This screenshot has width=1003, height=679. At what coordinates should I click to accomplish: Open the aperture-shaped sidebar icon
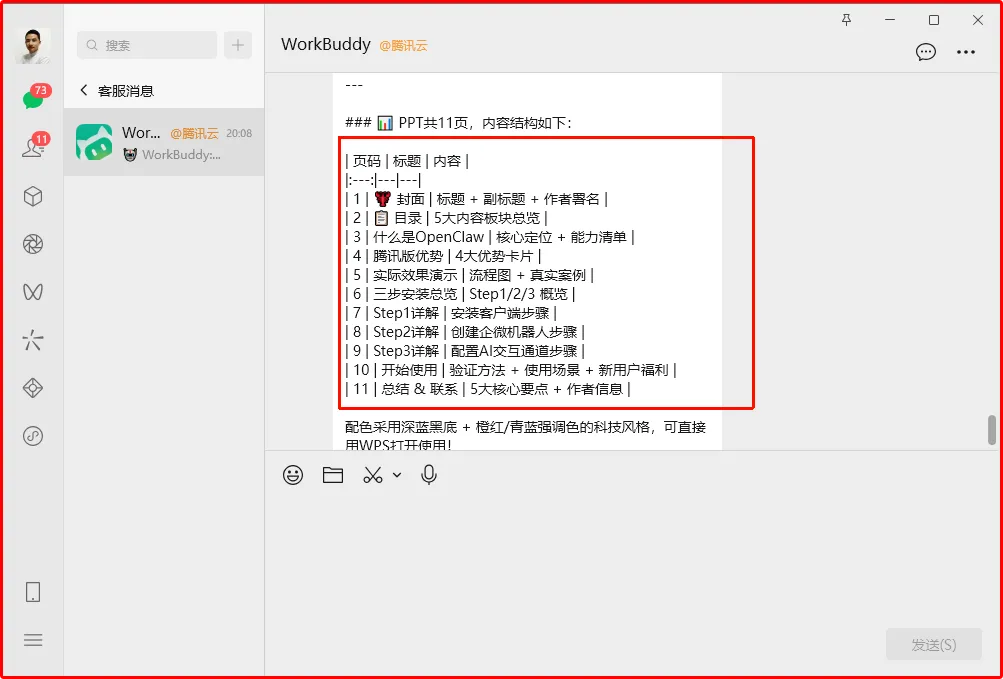(33, 244)
